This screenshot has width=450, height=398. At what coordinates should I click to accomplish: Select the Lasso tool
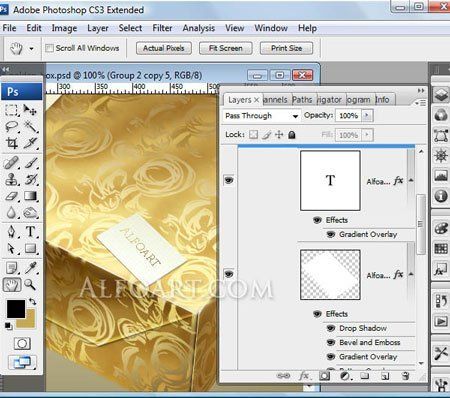(x=11, y=126)
